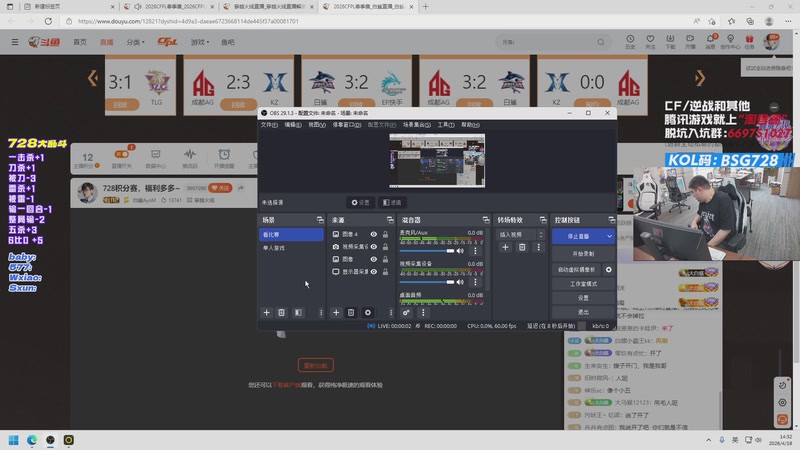800x450 pixels.
Task: Toggle visibility of 图像 4 source
Action: point(373,234)
